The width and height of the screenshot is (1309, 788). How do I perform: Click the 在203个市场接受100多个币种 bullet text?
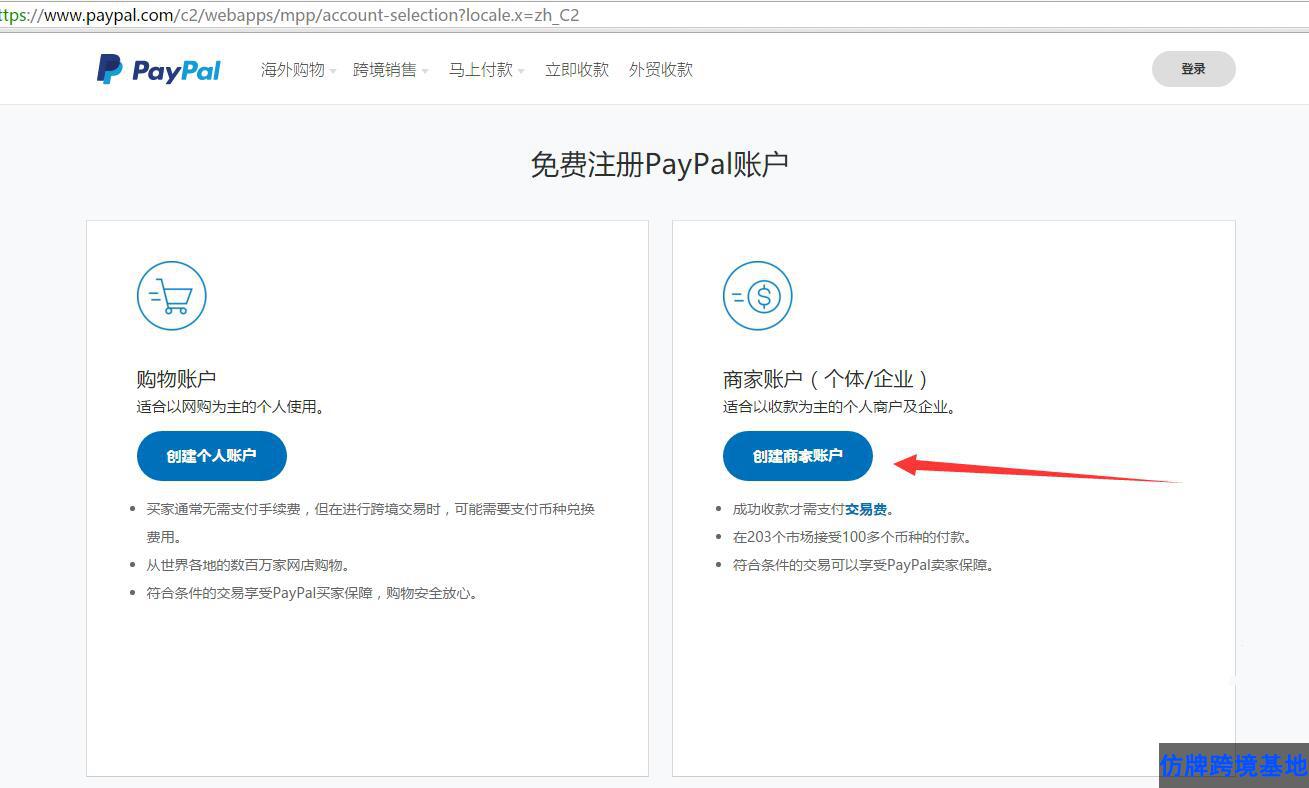pos(852,537)
